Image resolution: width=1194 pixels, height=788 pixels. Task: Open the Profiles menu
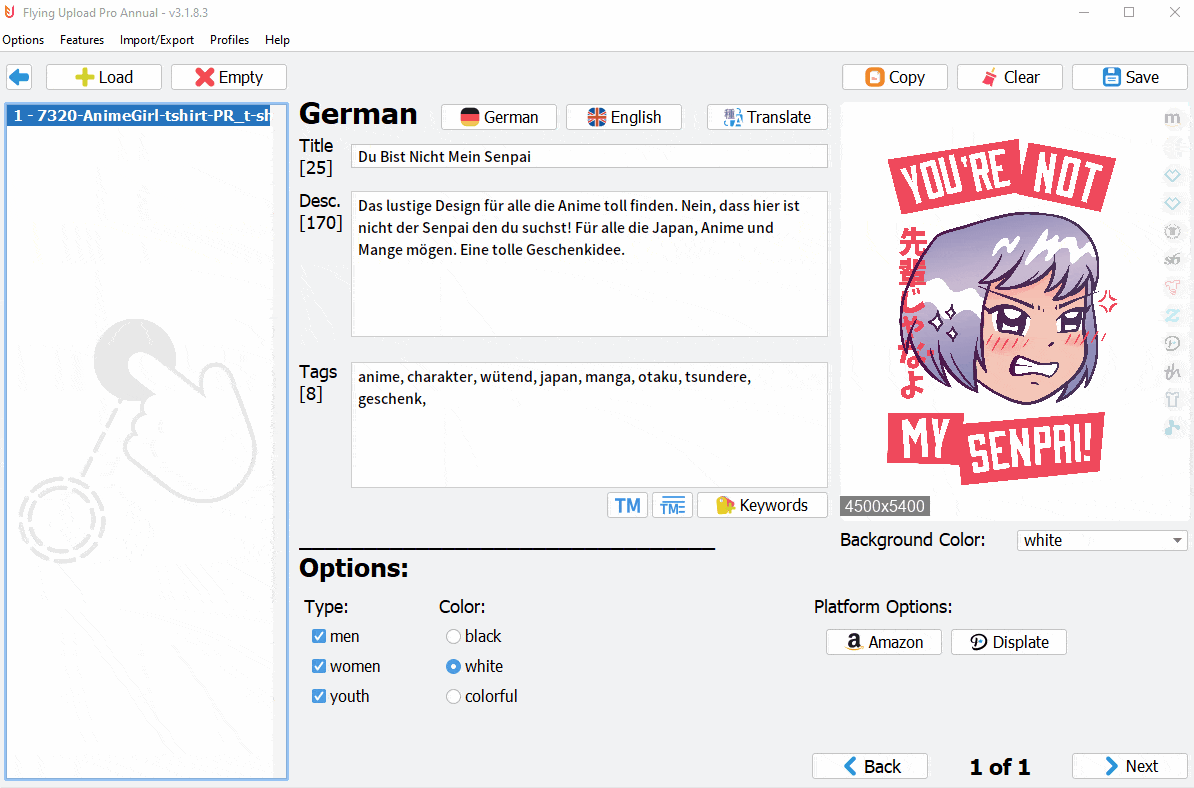point(229,40)
